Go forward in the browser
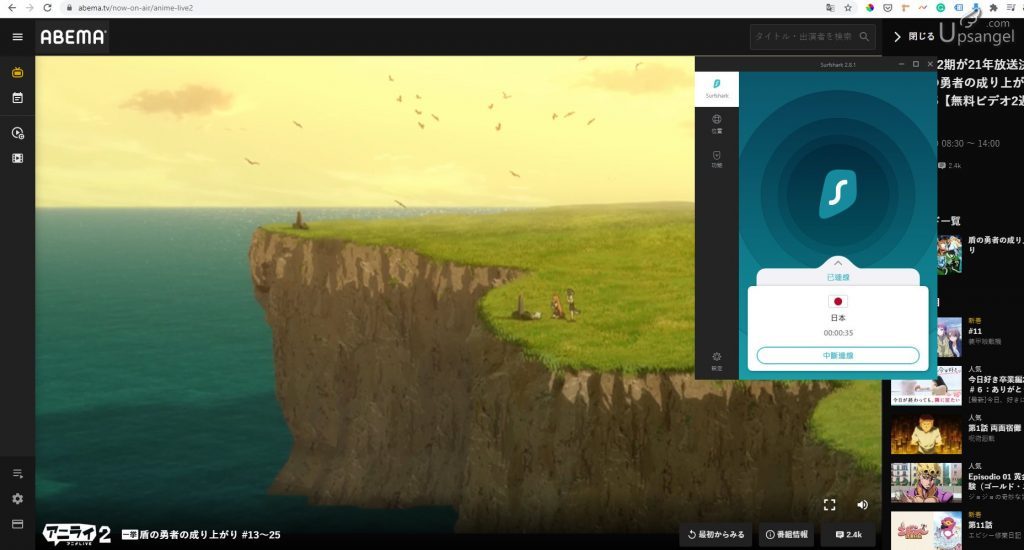The width and height of the screenshot is (1024, 550). [29, 8]
